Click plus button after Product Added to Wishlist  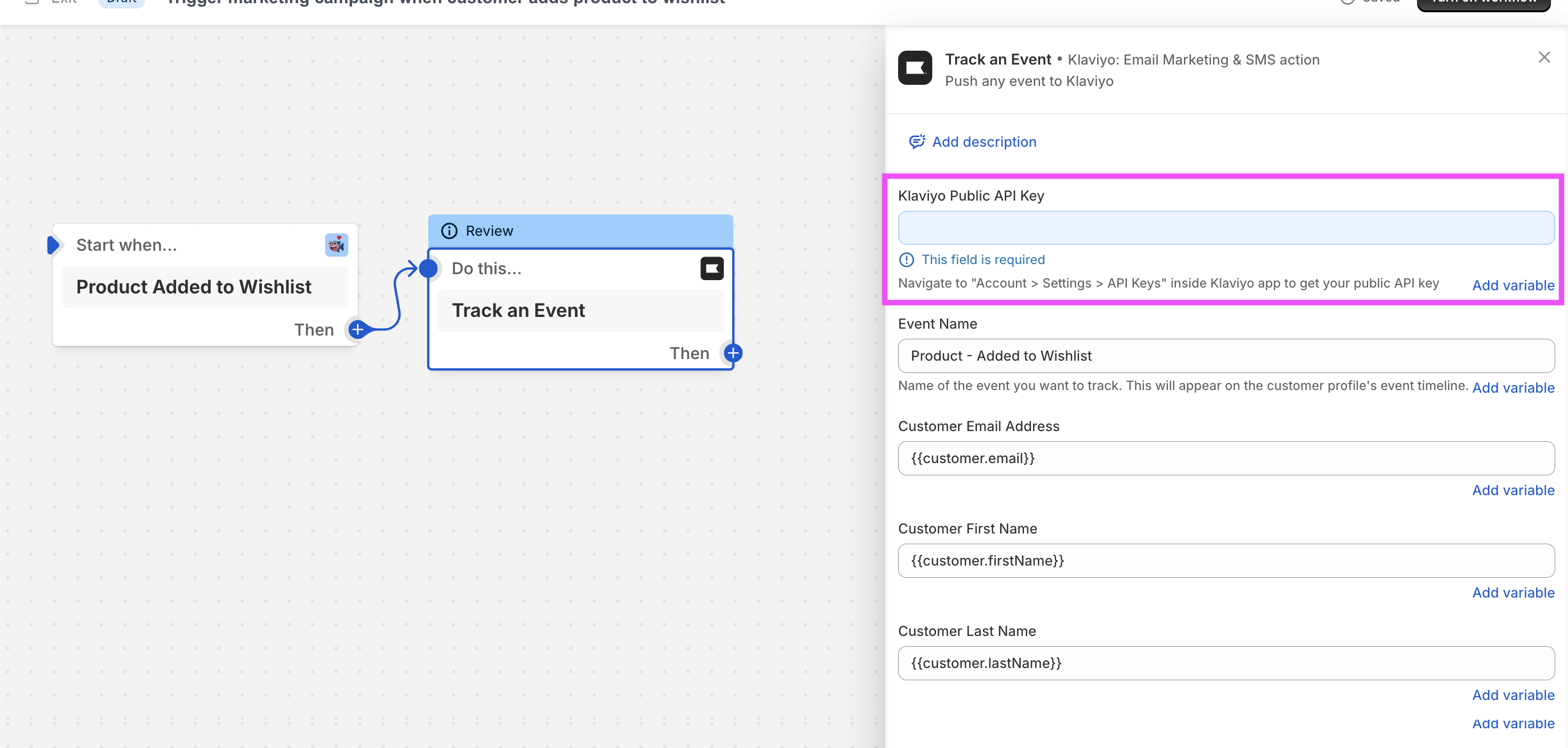pos(358,330)
